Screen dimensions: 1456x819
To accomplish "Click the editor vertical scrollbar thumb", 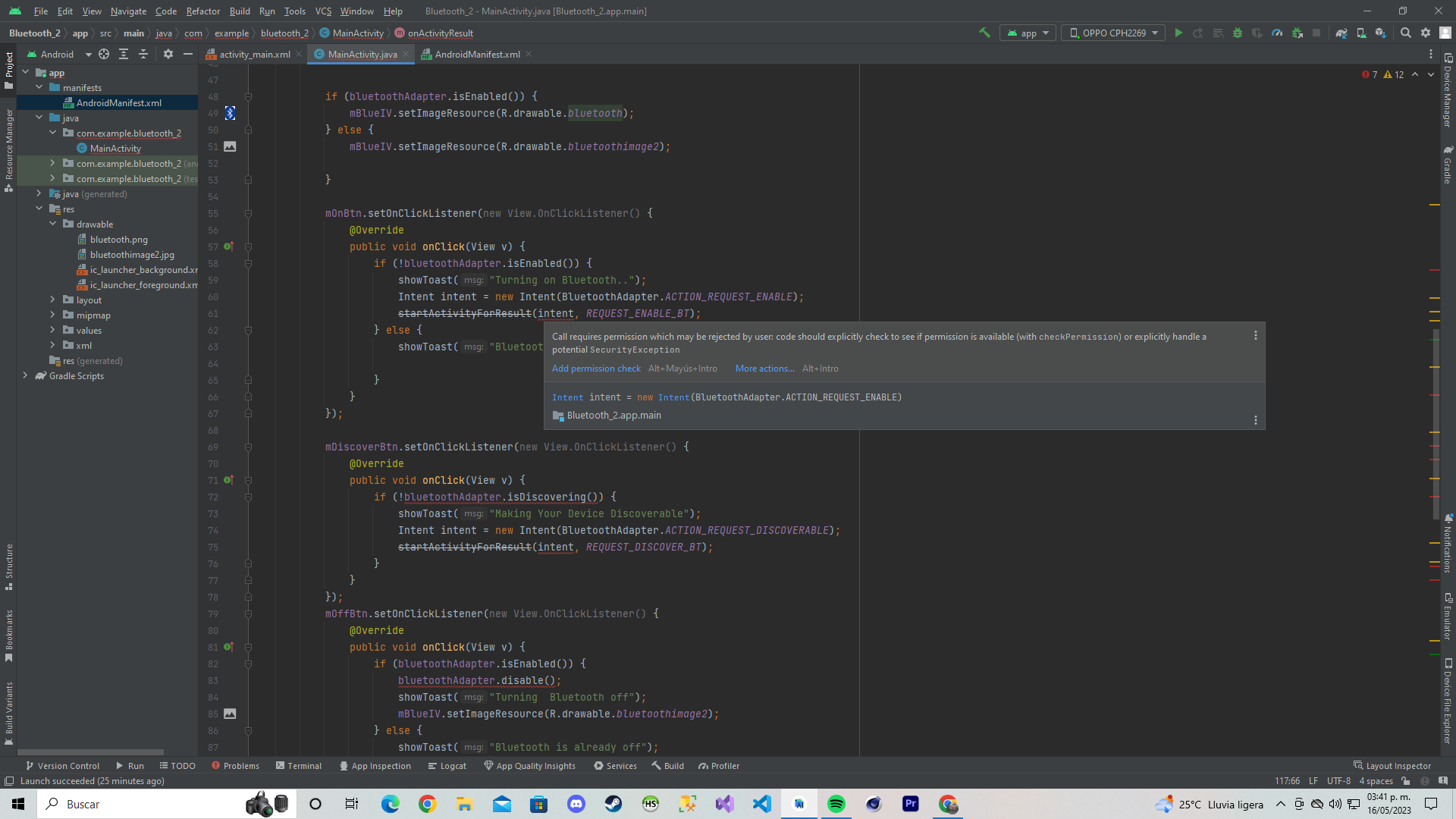I will point(1436,425).
